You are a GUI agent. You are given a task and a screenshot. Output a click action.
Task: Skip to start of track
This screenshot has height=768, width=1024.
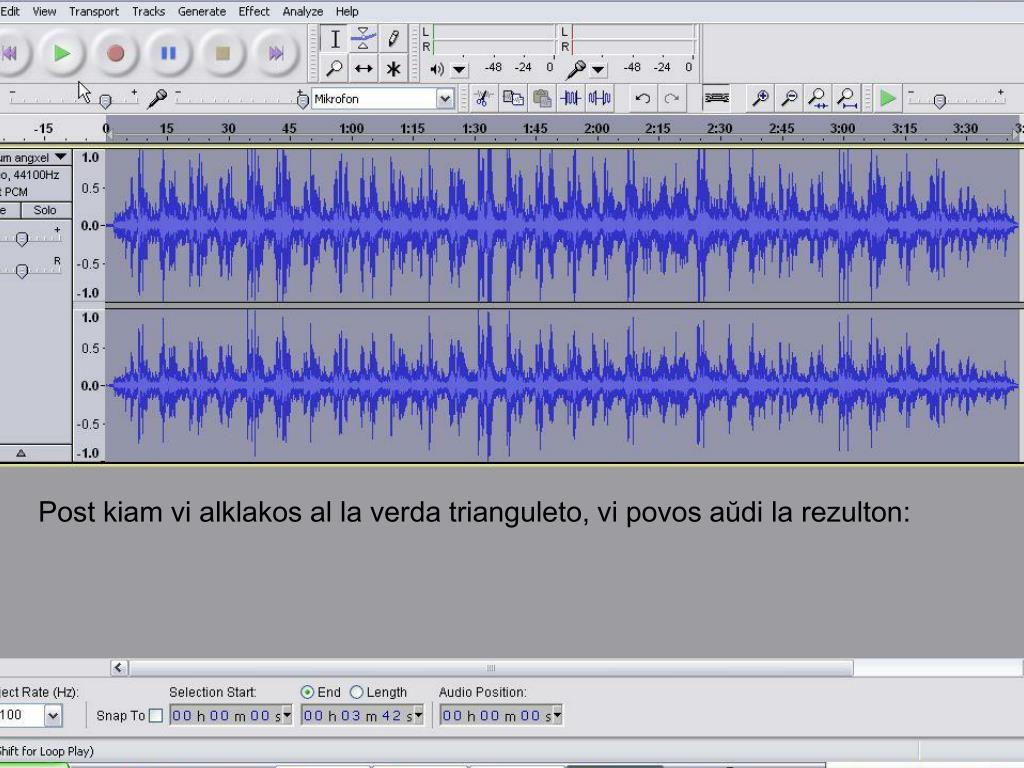[10, 53]
